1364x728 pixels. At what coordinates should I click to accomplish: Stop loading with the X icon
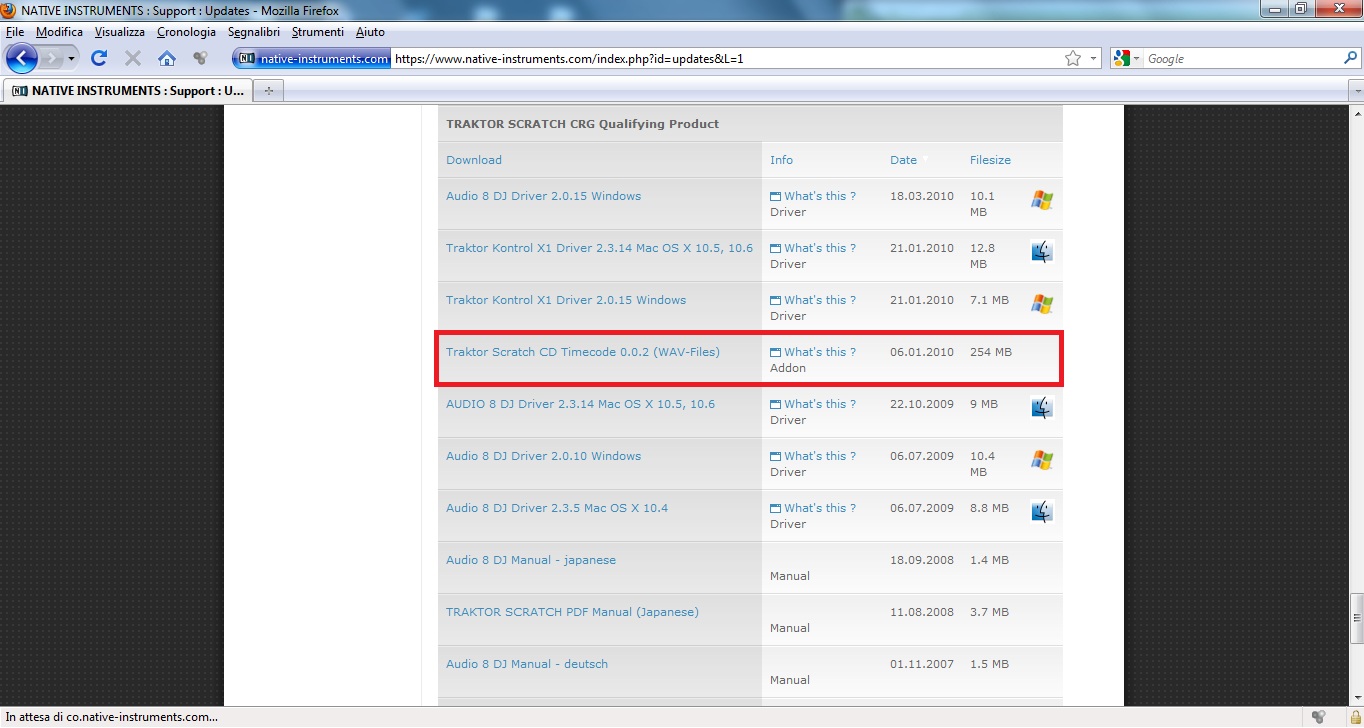click(x=133, y=59)
